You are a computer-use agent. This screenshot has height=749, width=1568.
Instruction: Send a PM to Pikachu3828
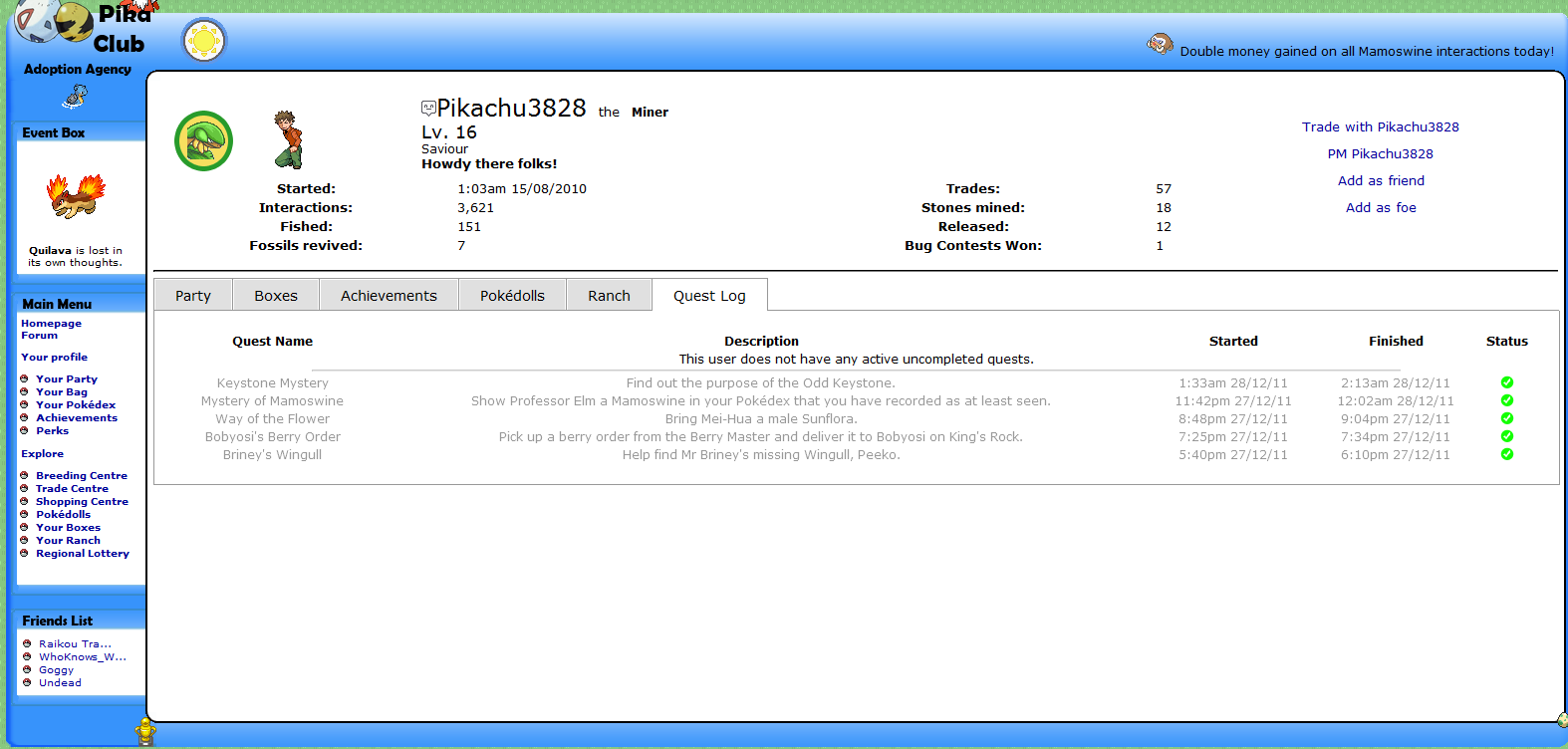click(x=1380, y=153)
